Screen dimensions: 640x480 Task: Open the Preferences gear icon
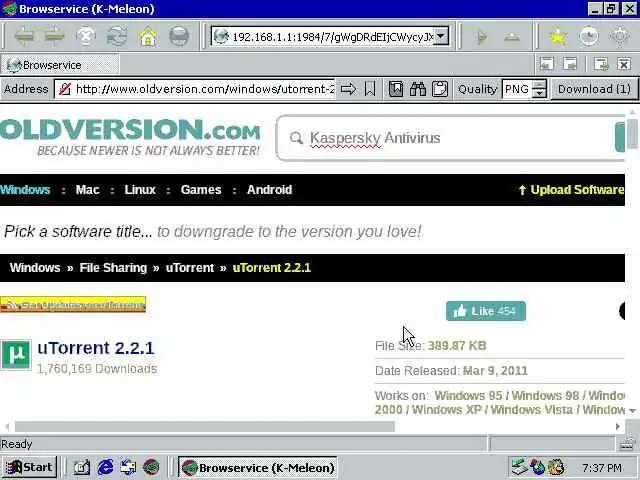pos(620,37)
